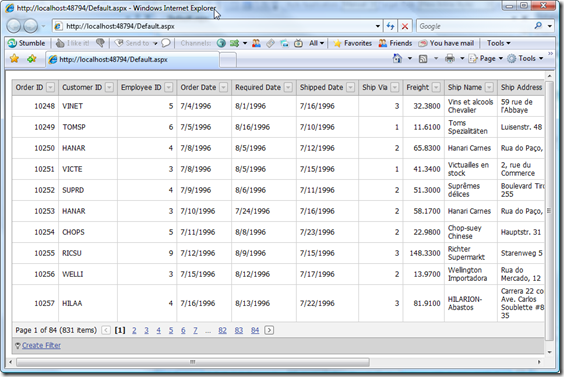564x377 pixels.
Task: Open the Page menu
Action: coord(485,58)
